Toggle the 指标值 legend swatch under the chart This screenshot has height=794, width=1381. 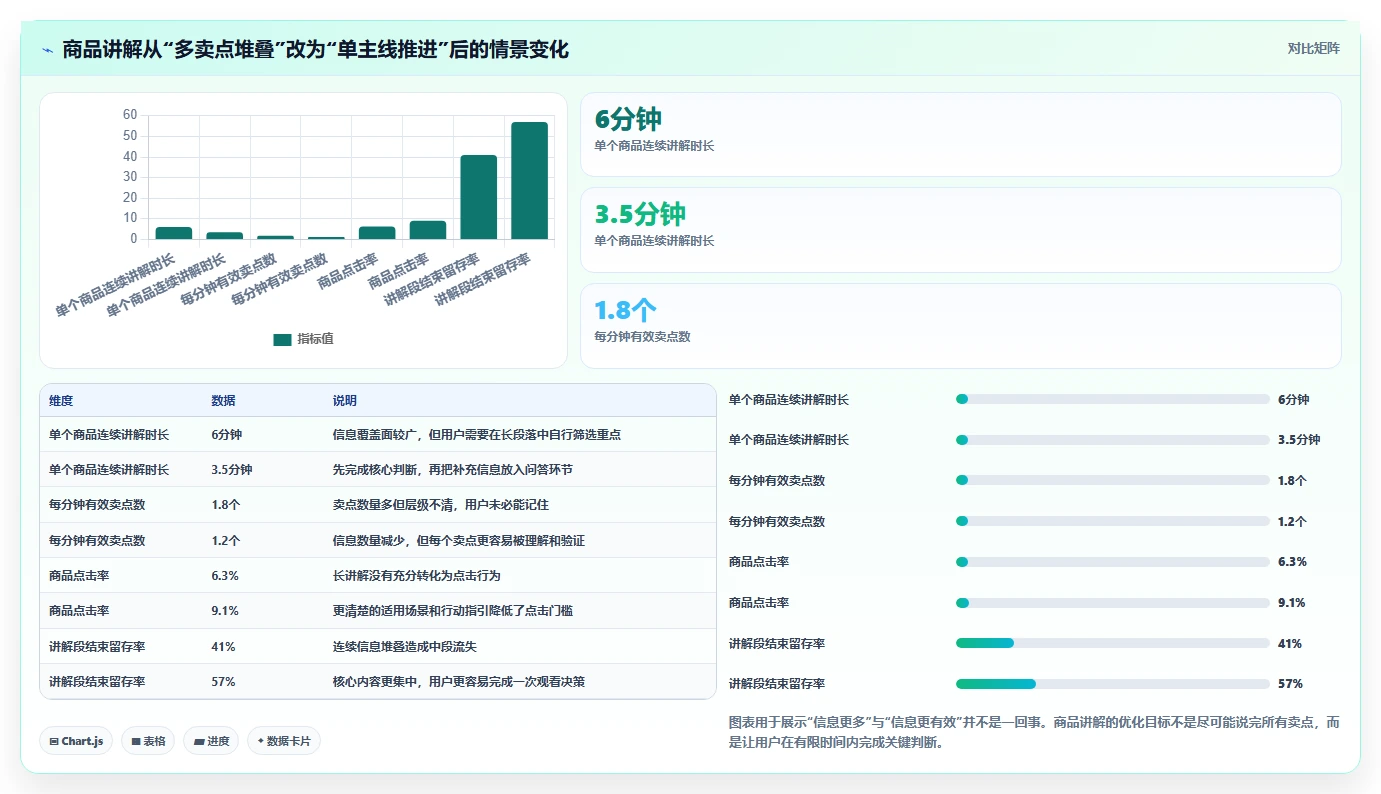pyautogui.click(x=282, y=339)
